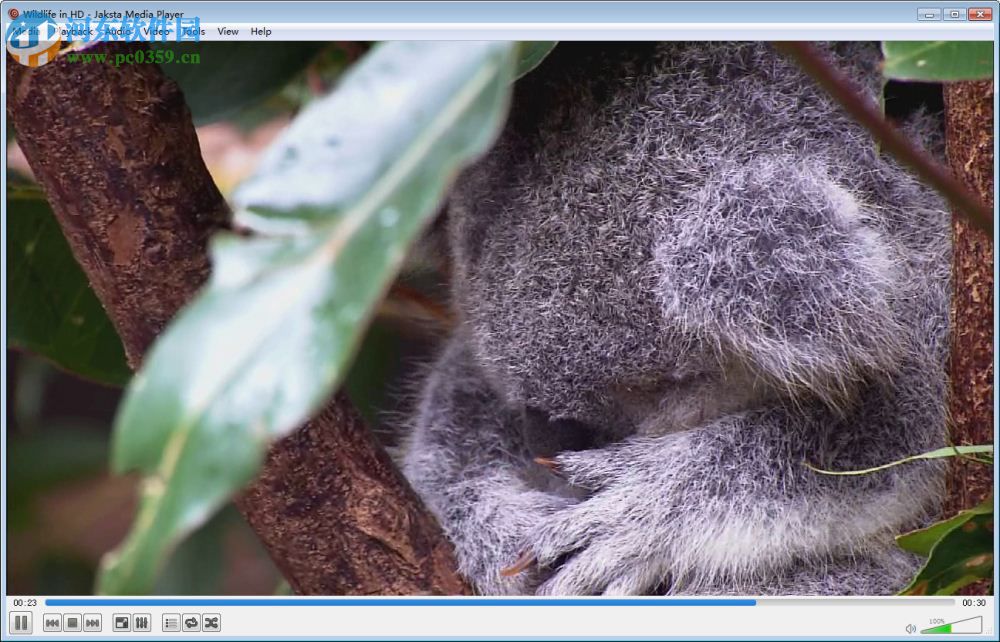Enable shuffle playback mode
This screenshot has height=642, width=1000.
tap(212, 622)
